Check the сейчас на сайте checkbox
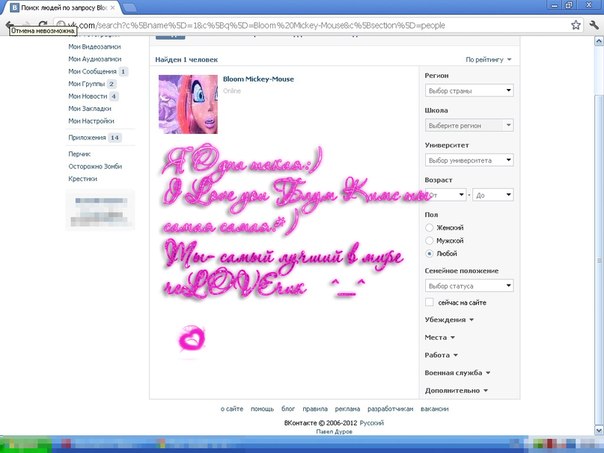 430,302
